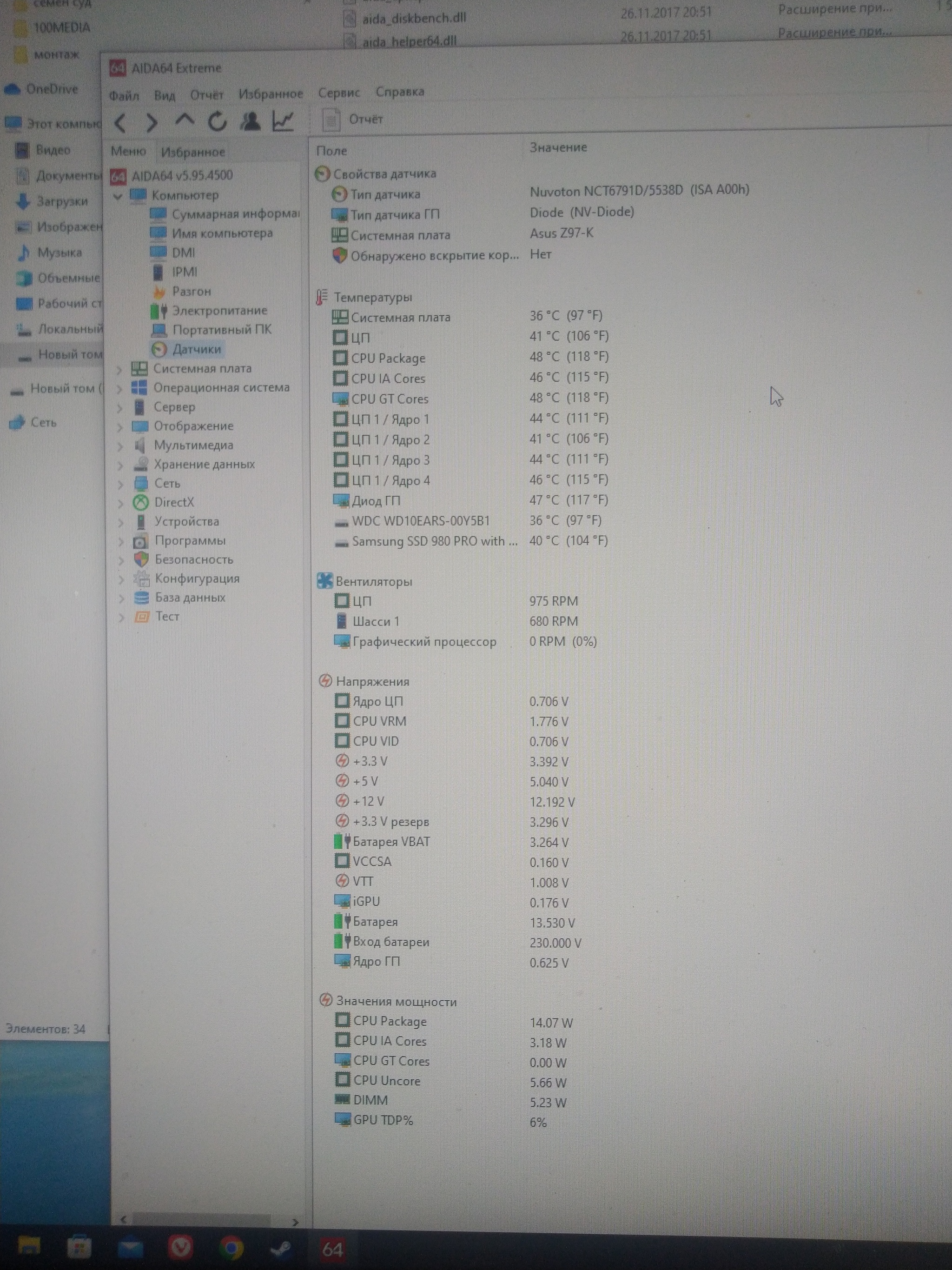
Task: Click the Back navigation arrow in the toolbar
Action: tap(120, 122)
